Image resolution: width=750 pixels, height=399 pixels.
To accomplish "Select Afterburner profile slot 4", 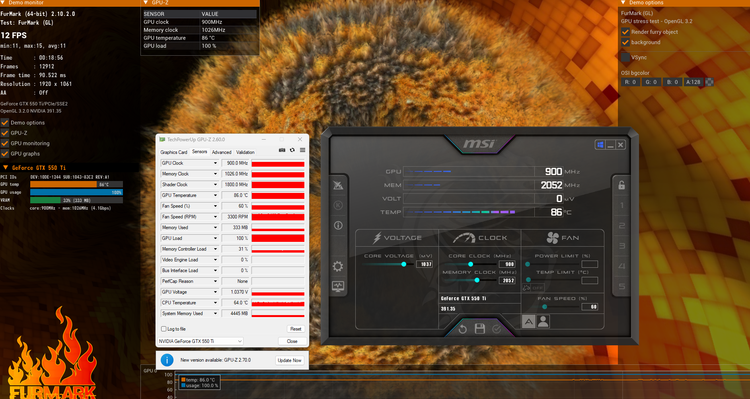I will (621, 266).
